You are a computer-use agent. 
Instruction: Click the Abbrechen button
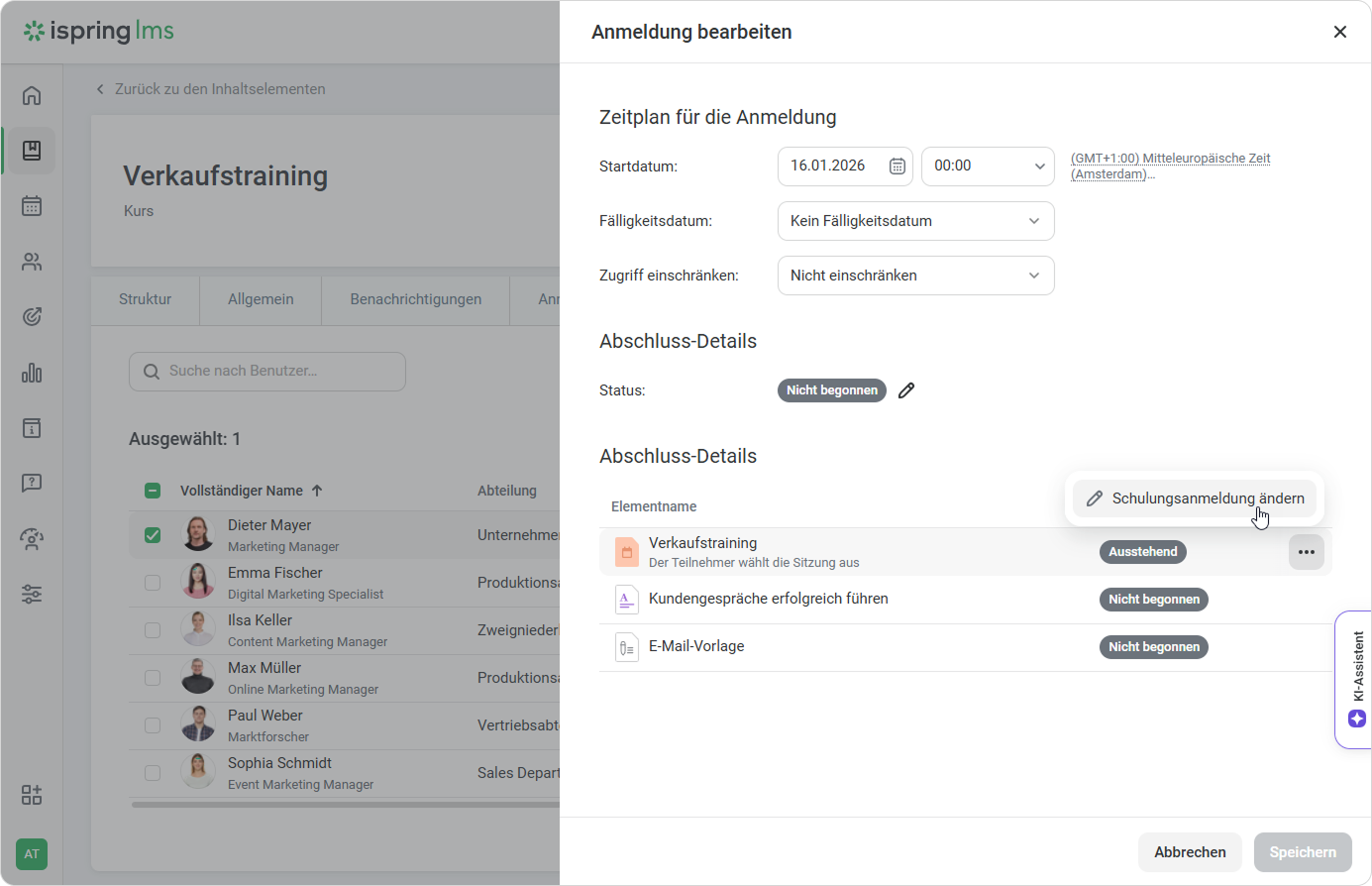pyautogui.click(x=1189, y=852)
